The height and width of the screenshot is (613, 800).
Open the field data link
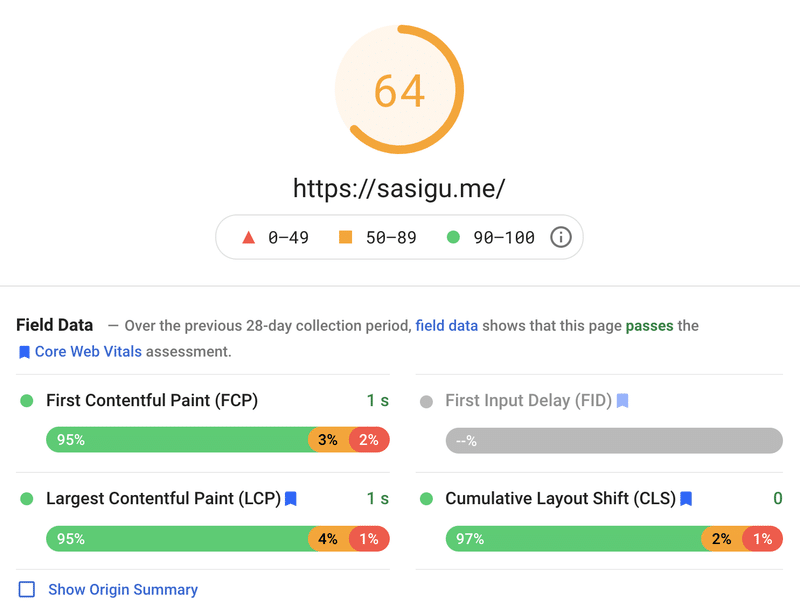[446, 326]
